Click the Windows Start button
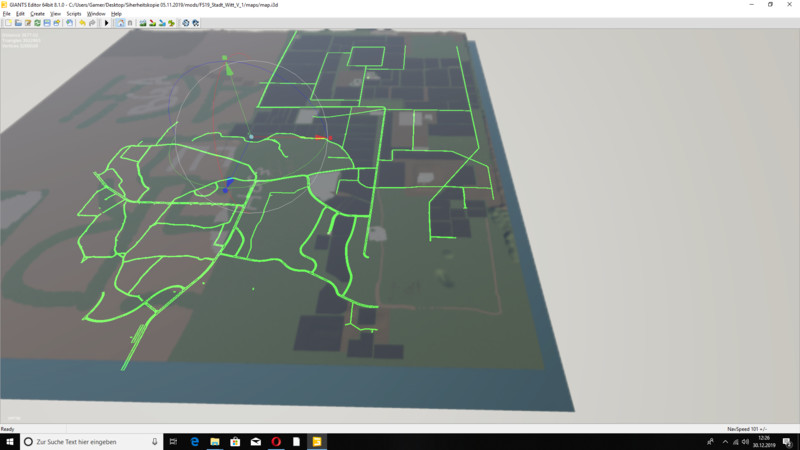The image size is (800, 450). click(x=9, y=441)
